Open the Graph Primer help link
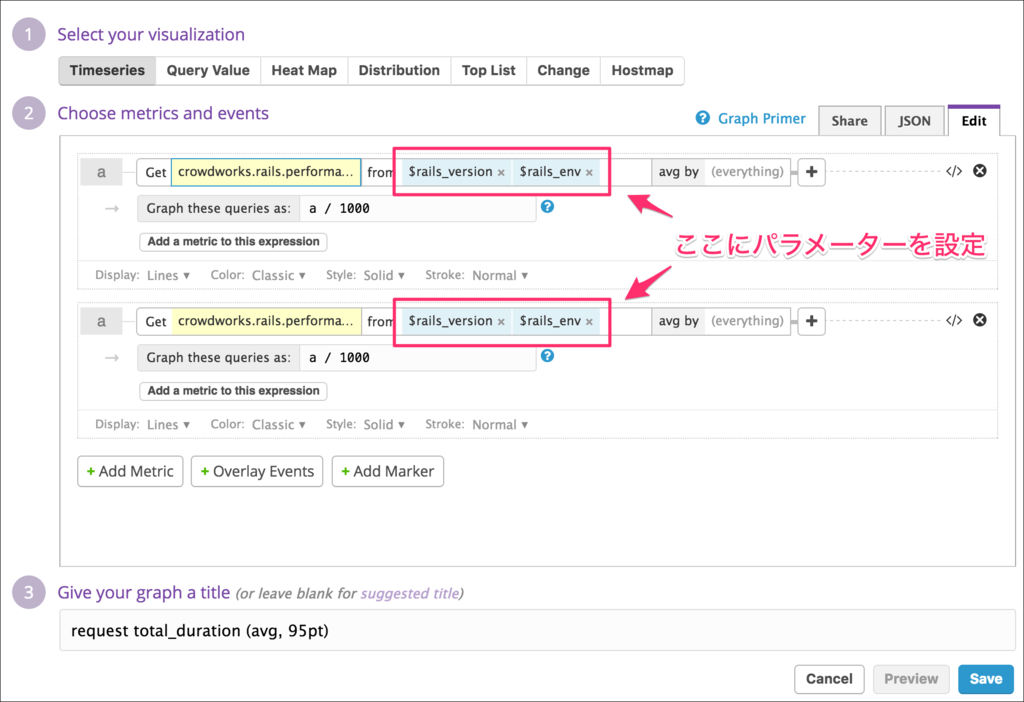Image resolution: width=1024 pixels, height=702 pixels. pos(761,119)
